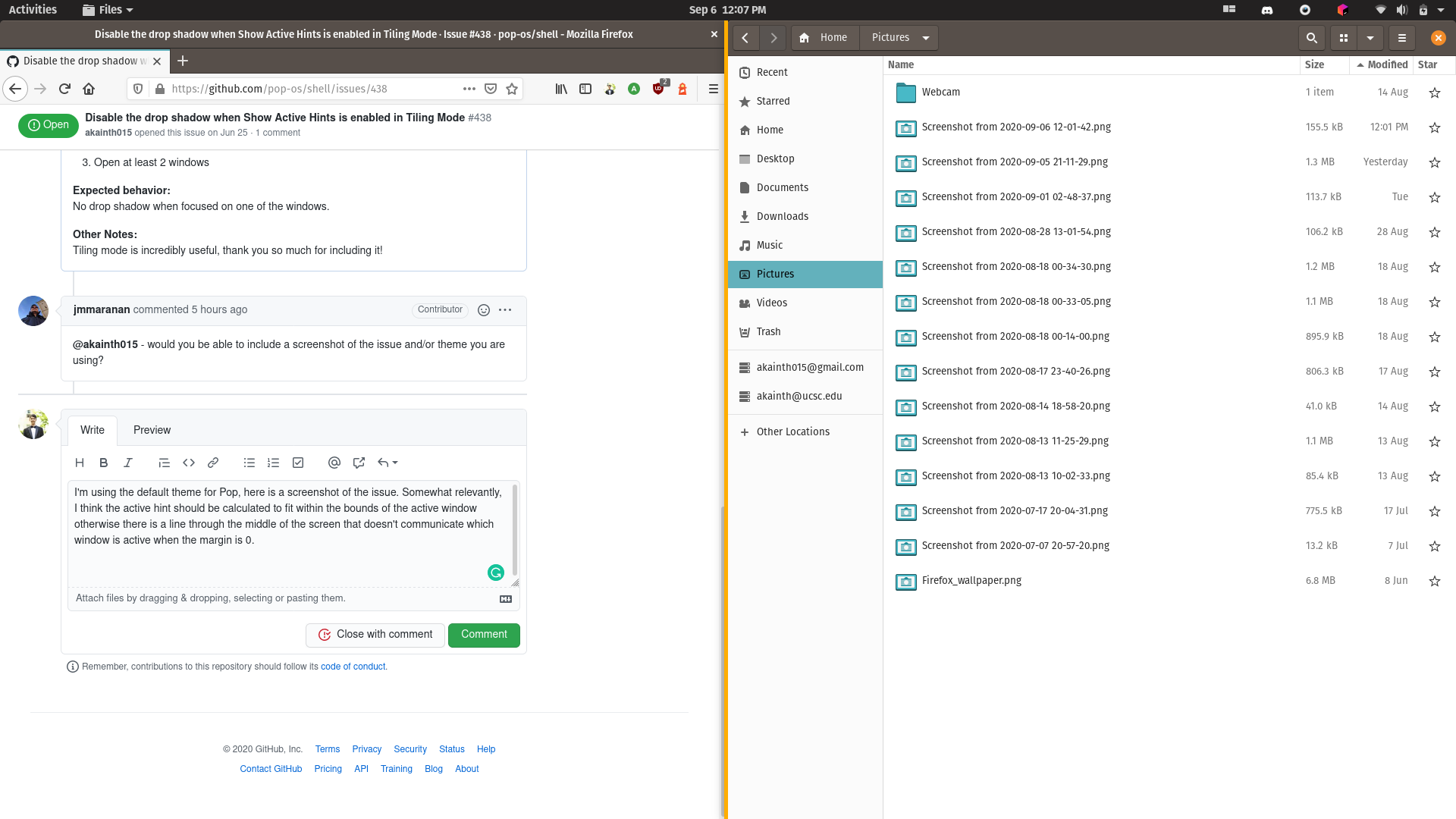This screenshot has height=819, width=1456.
Task: Apply bold formatting in the comment toolbar
Action: (x=104, y=463)
